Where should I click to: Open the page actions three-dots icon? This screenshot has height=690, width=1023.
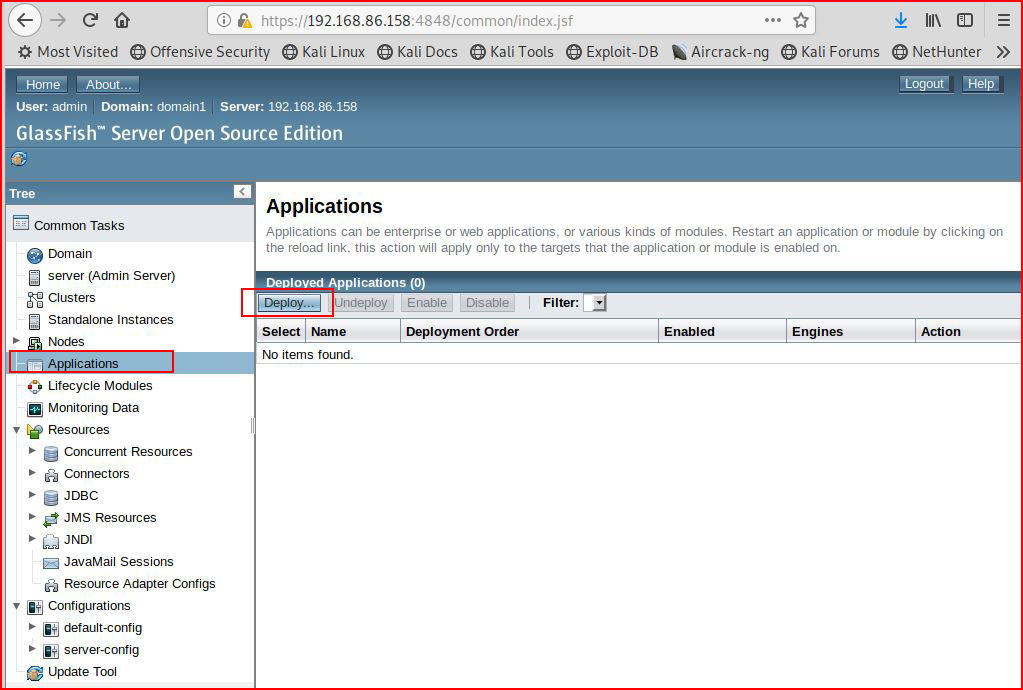click(772, 20)
